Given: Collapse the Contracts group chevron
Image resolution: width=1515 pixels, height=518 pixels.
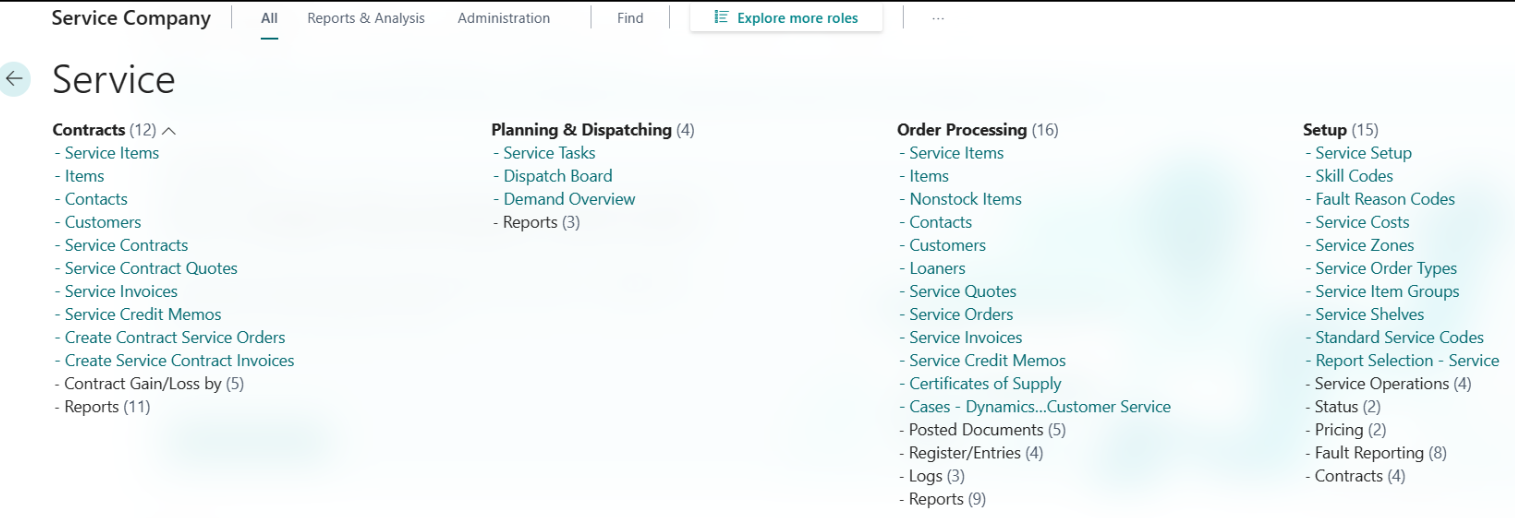Looking at the screenshot, I should tap(168, 131).
